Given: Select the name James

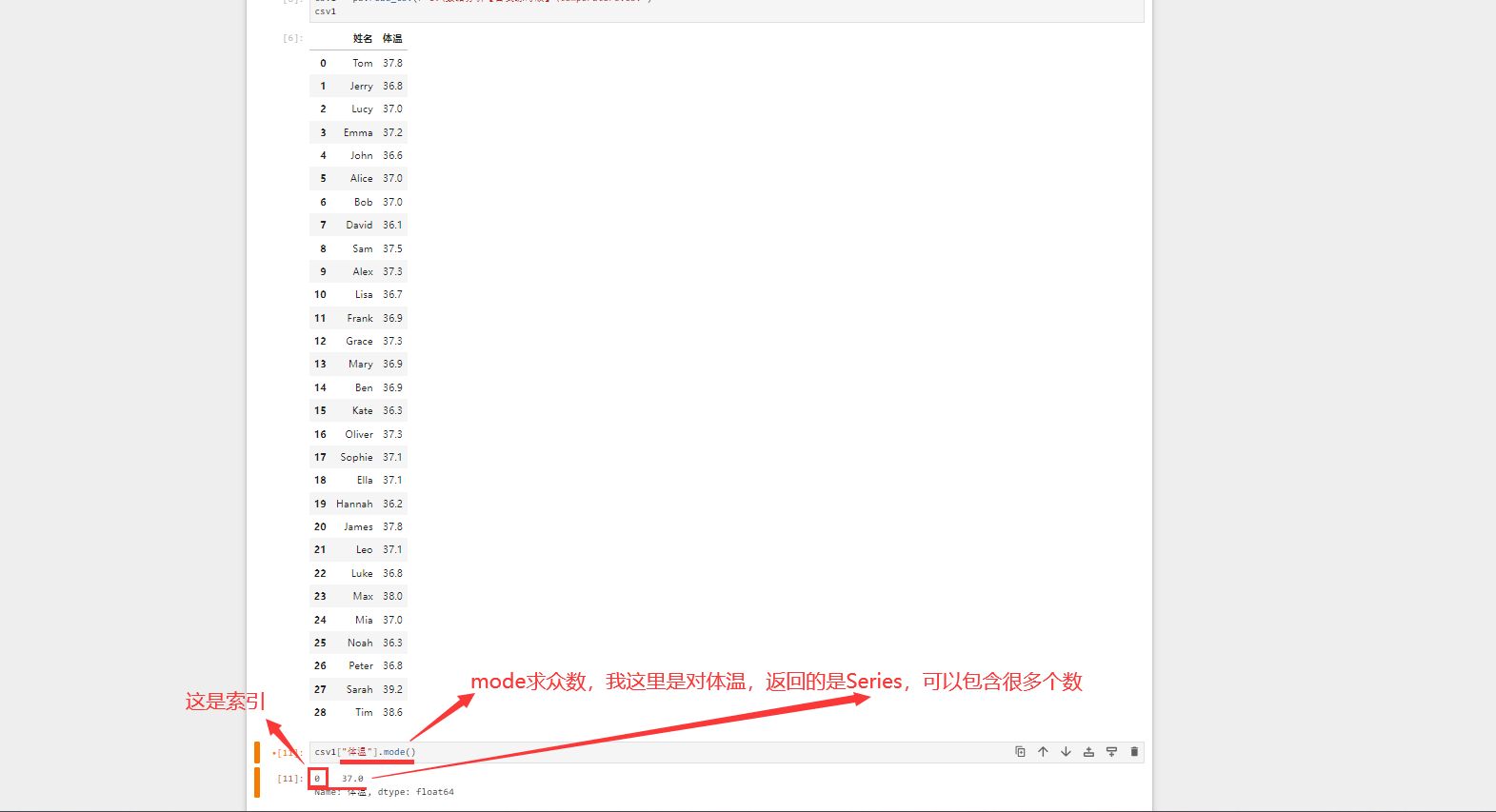Looking at the screenshot, I should pos(358,527).
